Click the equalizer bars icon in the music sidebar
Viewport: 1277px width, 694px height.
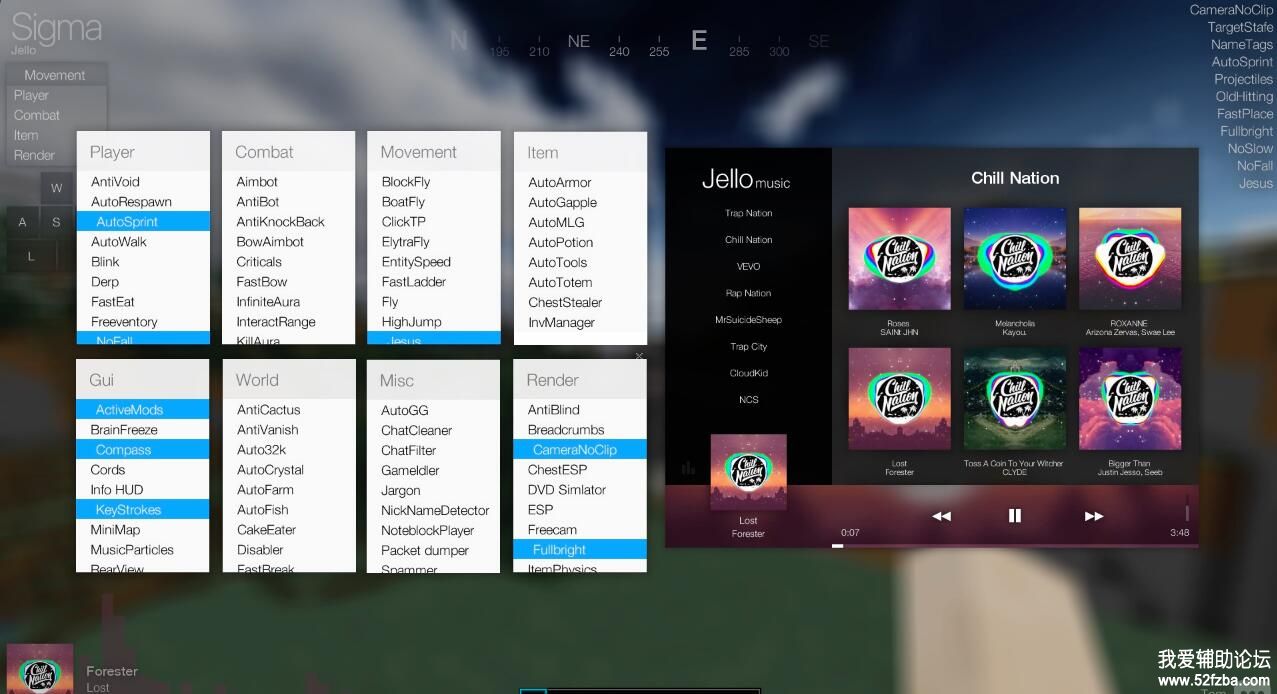tap(688, 467)
